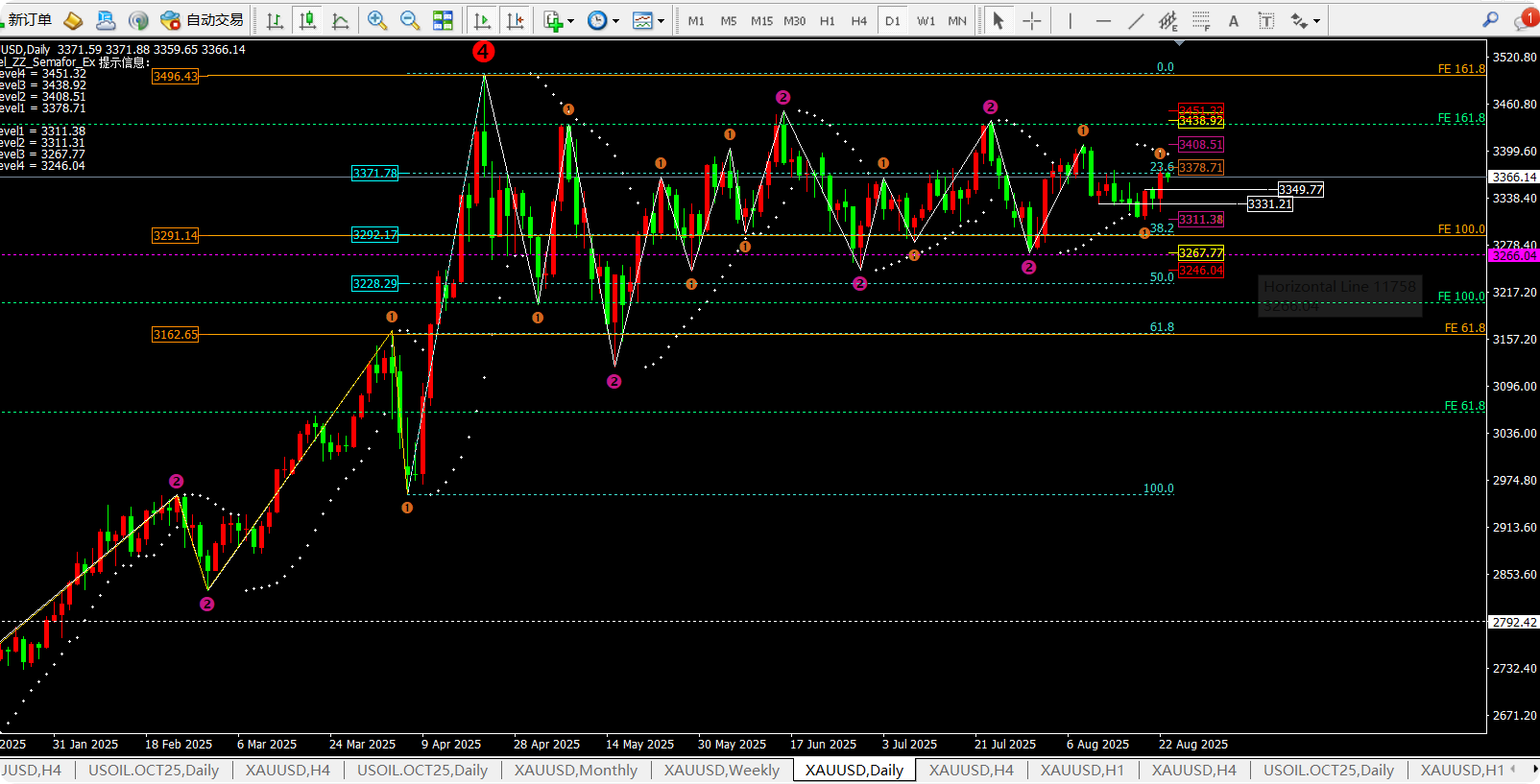Screen dimensions: 1540x784
Task: Open the MetaTrader Market gold-tag icon
Action: [x=73, y=20]
